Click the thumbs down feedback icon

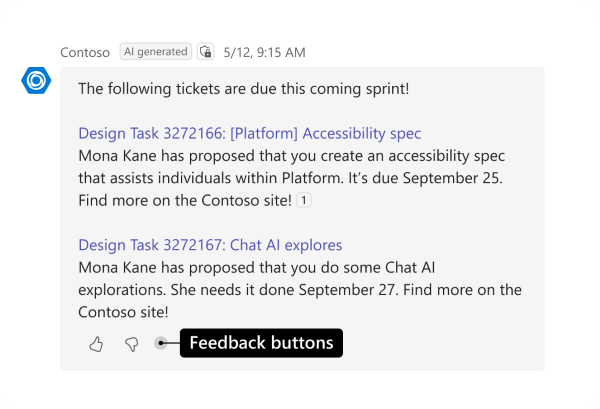(131, 344)
